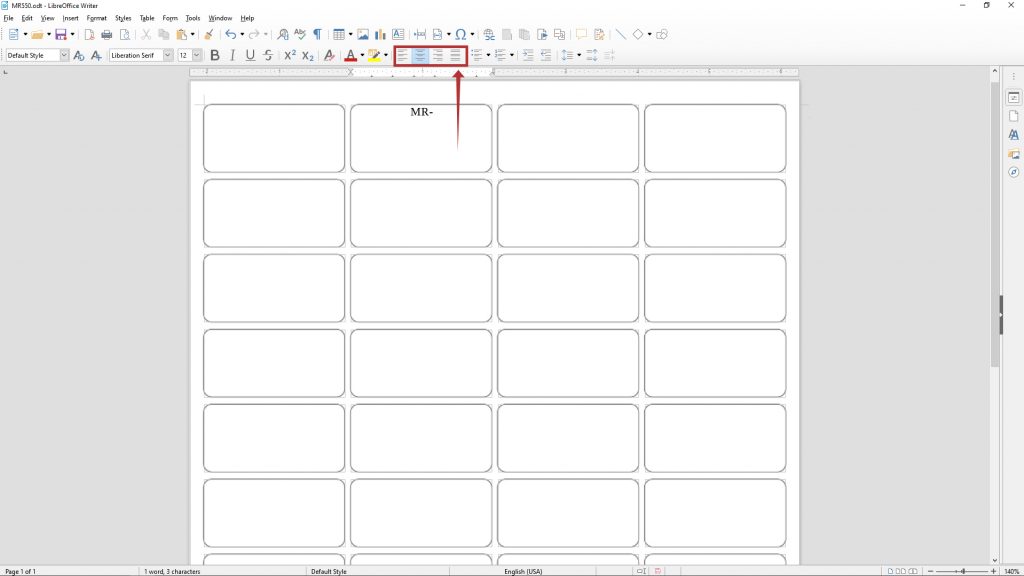Viewport: 1024px width, 576px height.
Task: Click the Open folder icon
Action: pyautogui.click(x=37, y=35)
